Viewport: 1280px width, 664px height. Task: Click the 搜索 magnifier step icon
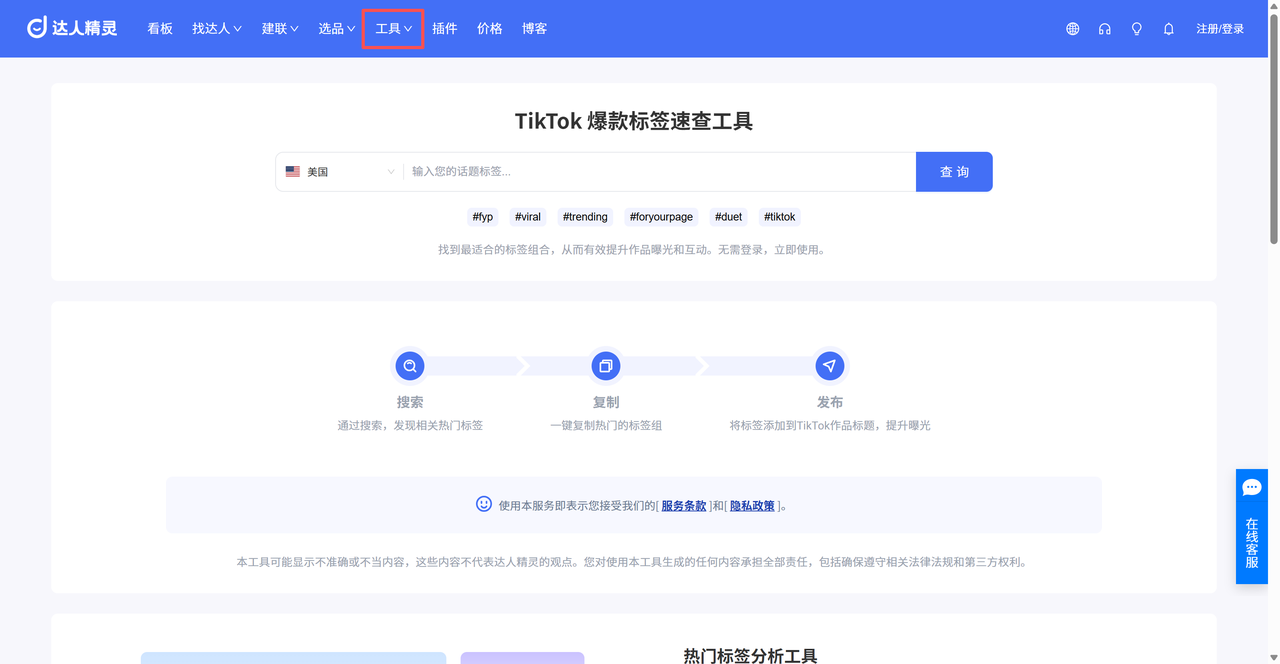coord(409,366)
